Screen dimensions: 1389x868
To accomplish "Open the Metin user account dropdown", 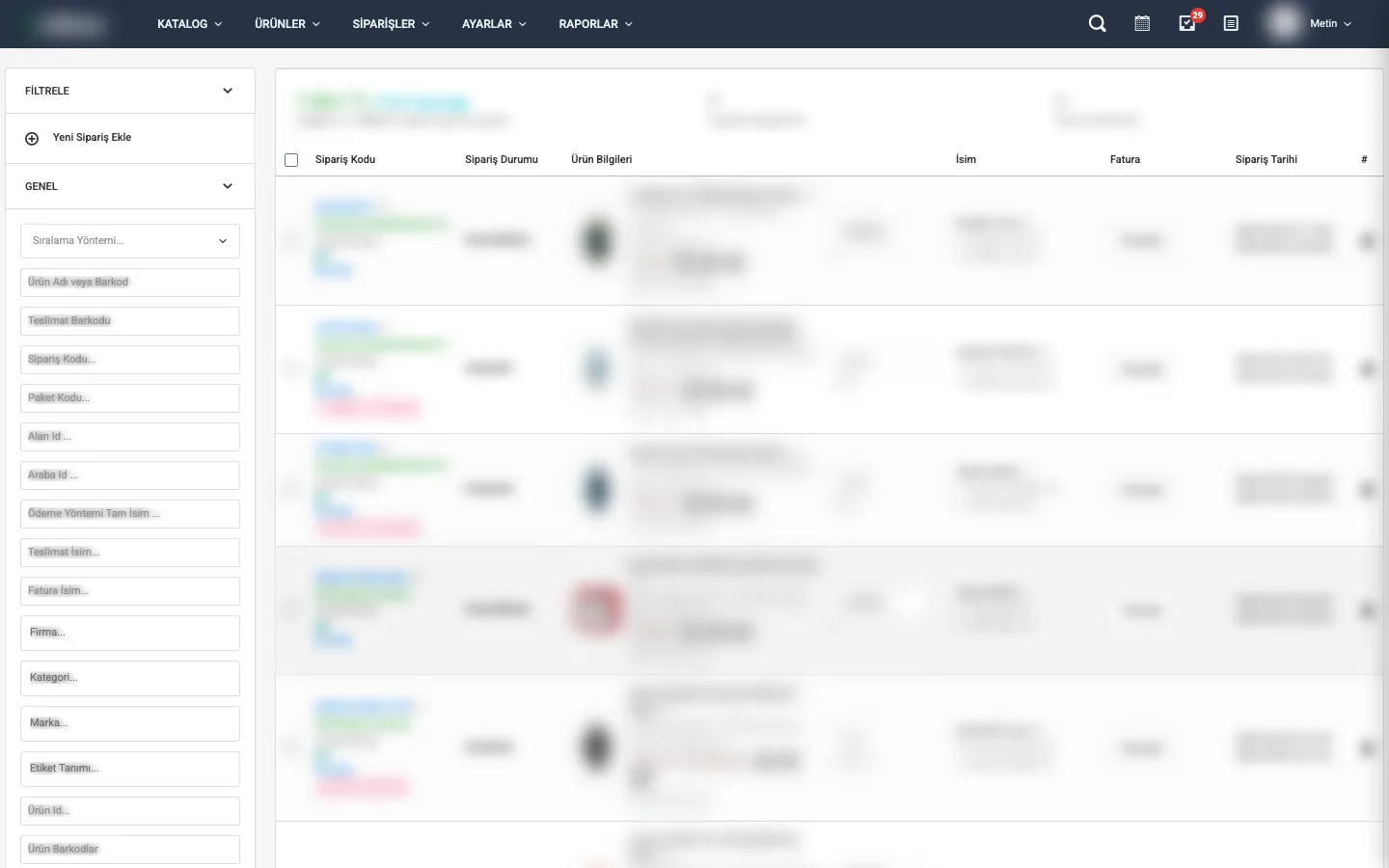I will [x=1330, y=24].
